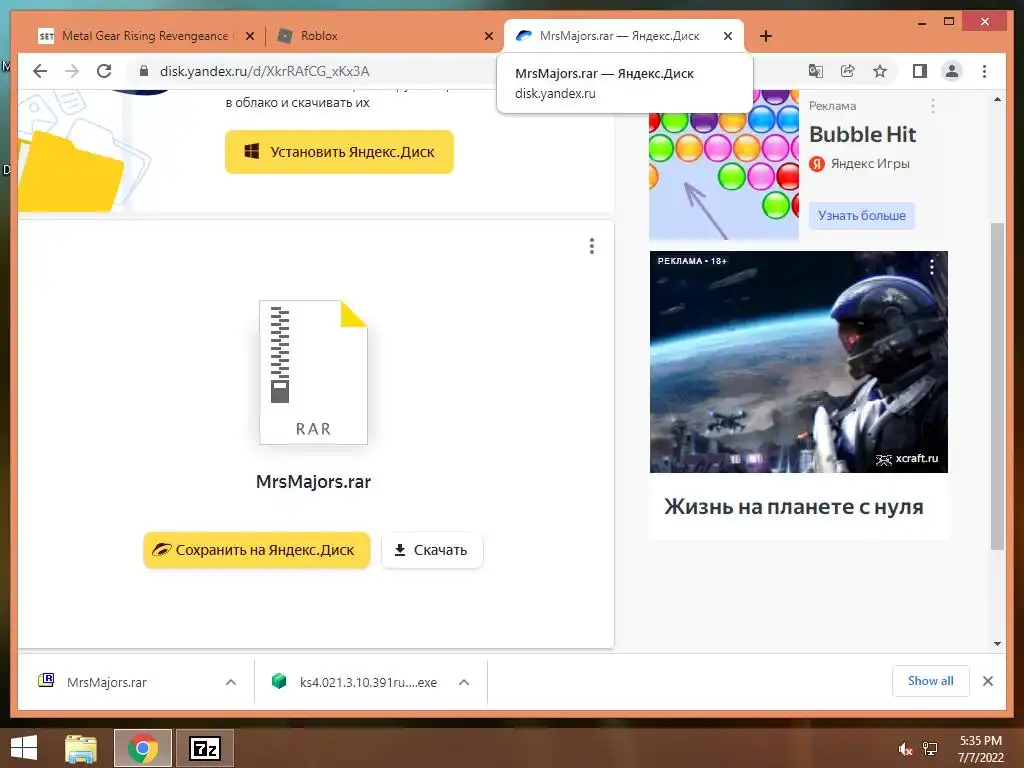
Task: Open the Chrome side panel
Action: click(x=920, y=71)
